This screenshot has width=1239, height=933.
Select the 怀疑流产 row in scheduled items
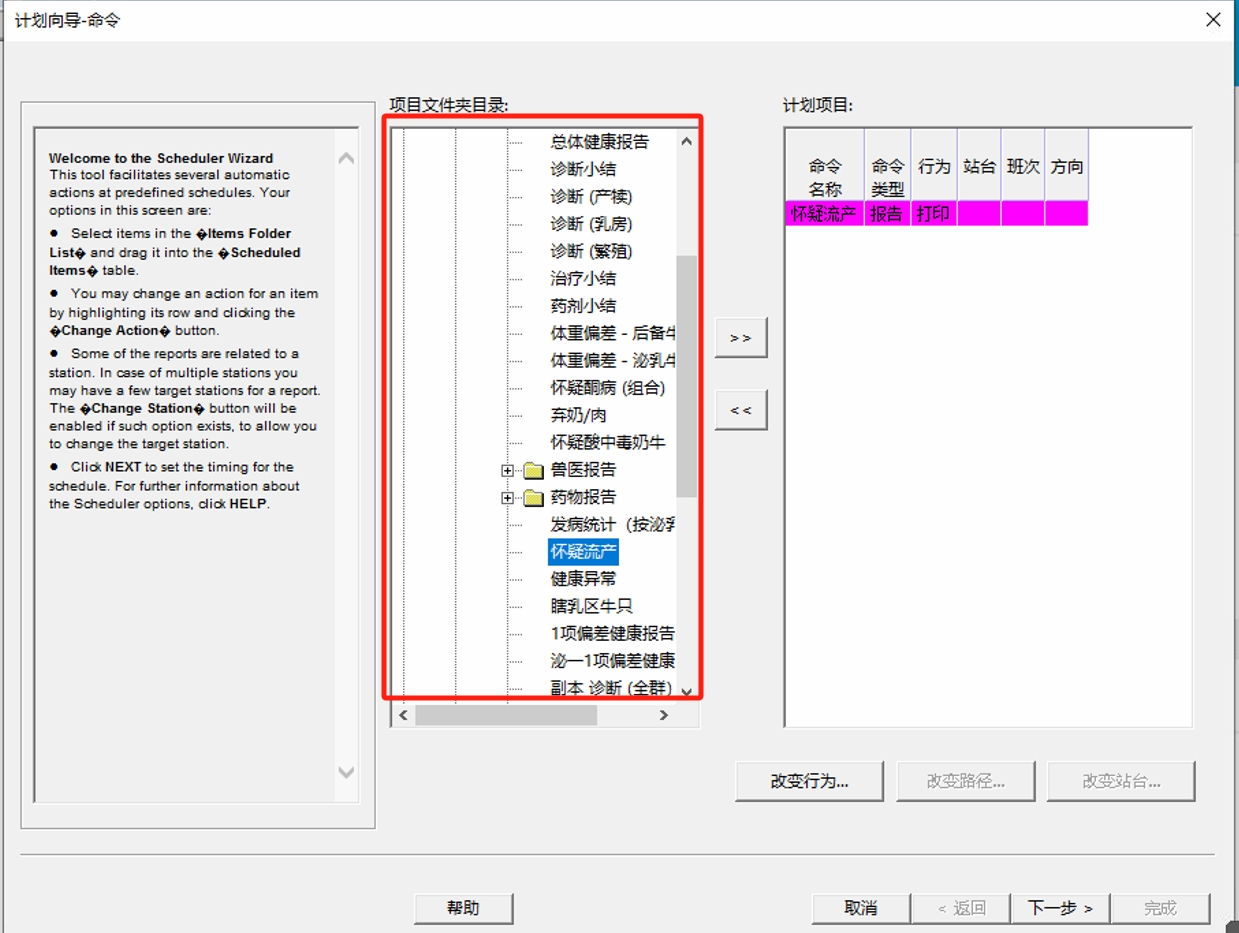(824, 213)
